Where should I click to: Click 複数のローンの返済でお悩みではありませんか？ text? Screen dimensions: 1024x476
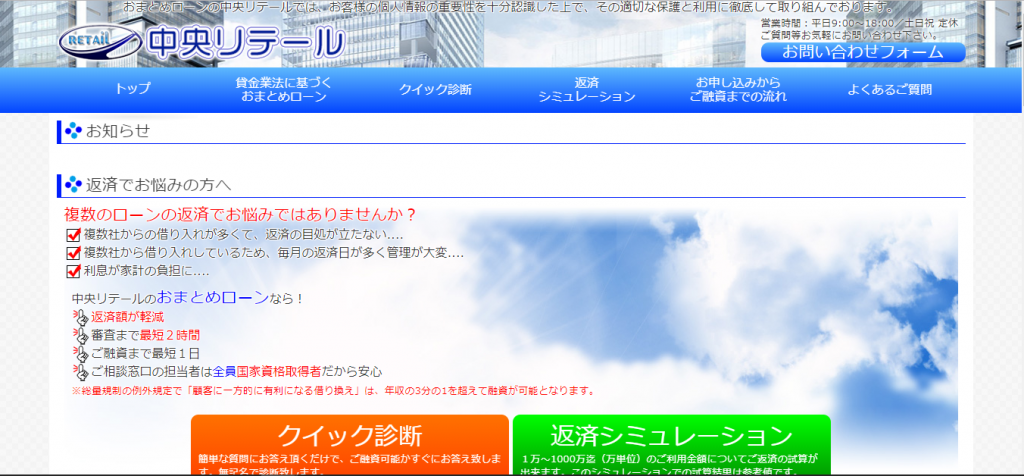point(240,215)
